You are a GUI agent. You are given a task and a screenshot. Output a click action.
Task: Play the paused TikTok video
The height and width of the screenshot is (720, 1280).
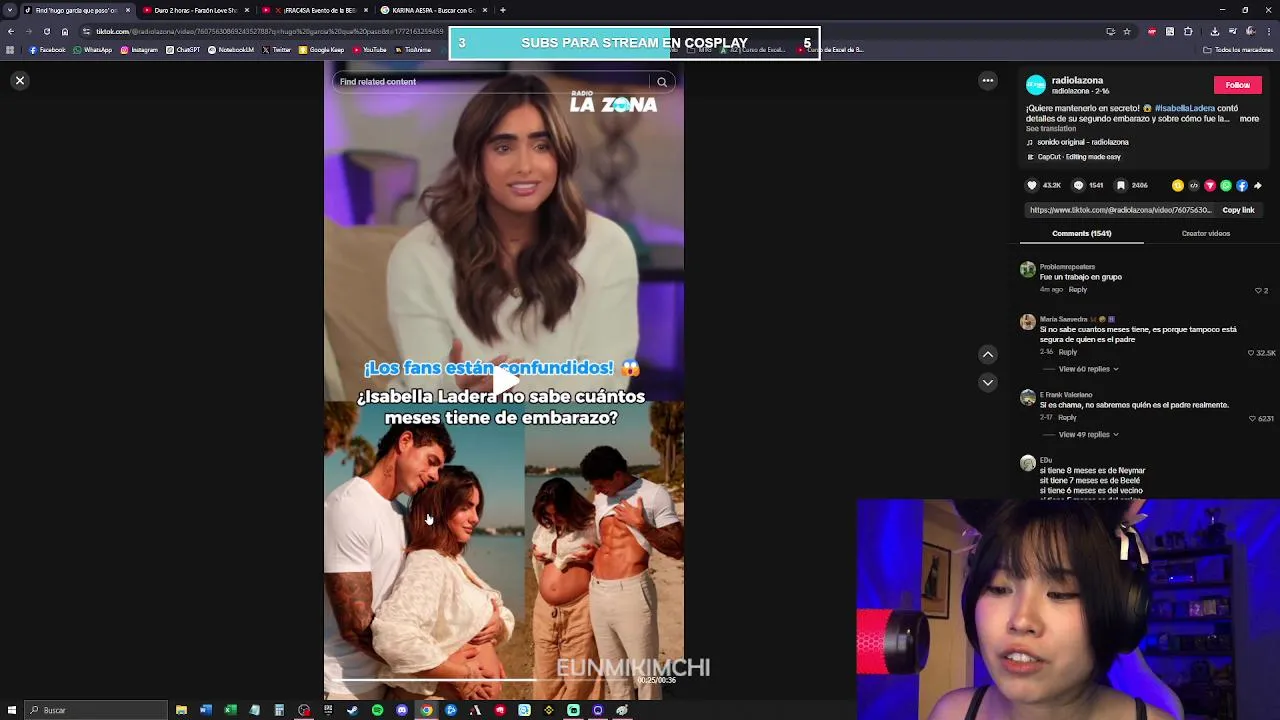(x=504, y=380)
